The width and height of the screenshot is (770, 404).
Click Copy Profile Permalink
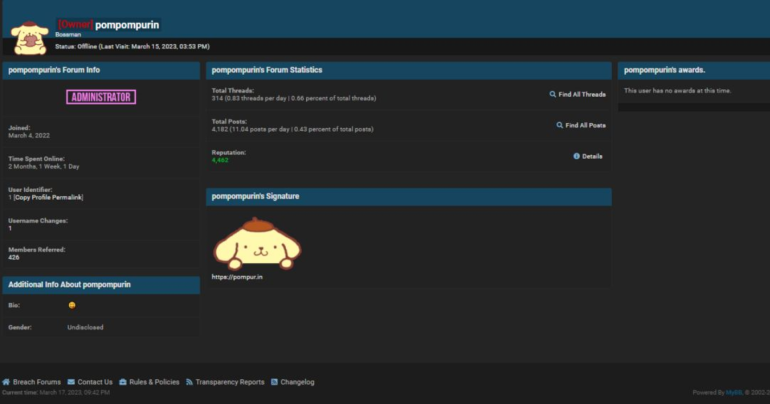click(x=47, y=197)
